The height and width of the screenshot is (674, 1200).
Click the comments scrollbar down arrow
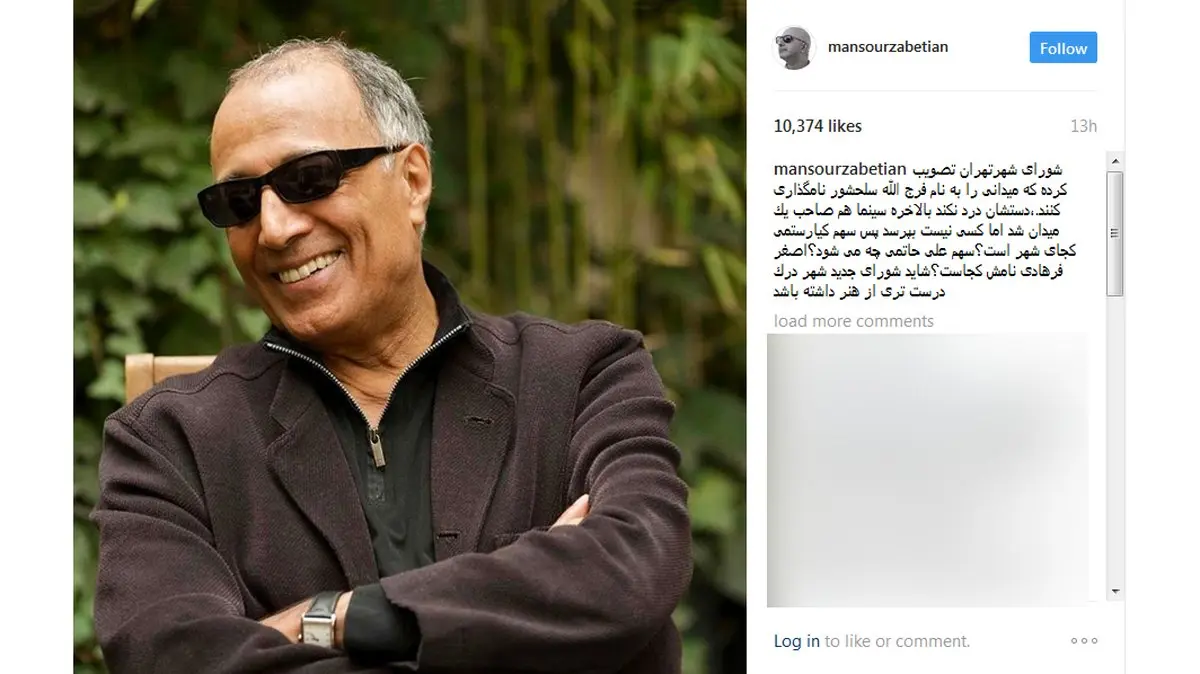coord(1115,591)
